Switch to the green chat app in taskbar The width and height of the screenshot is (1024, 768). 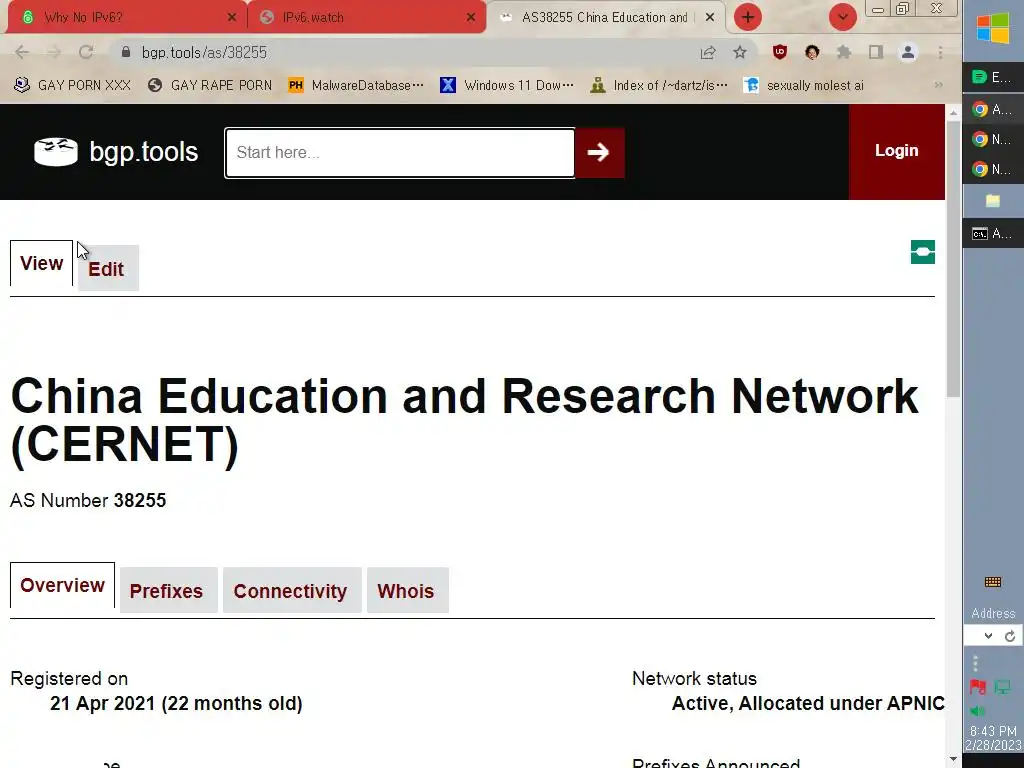pos(993,77)
